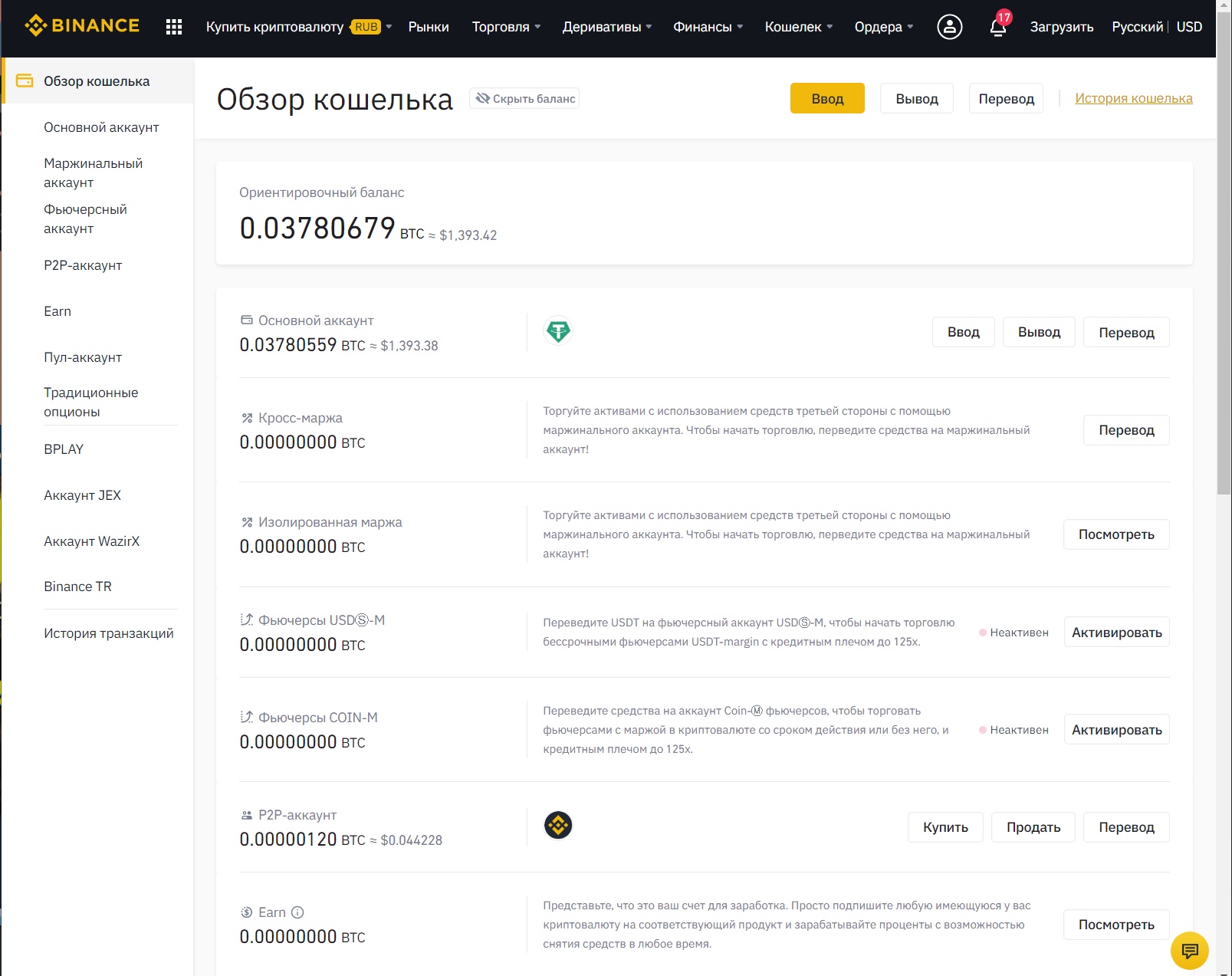1232x976 pixels.
Task: Expand the Финансы dropdown menu
Action: [x=708, y=27]
